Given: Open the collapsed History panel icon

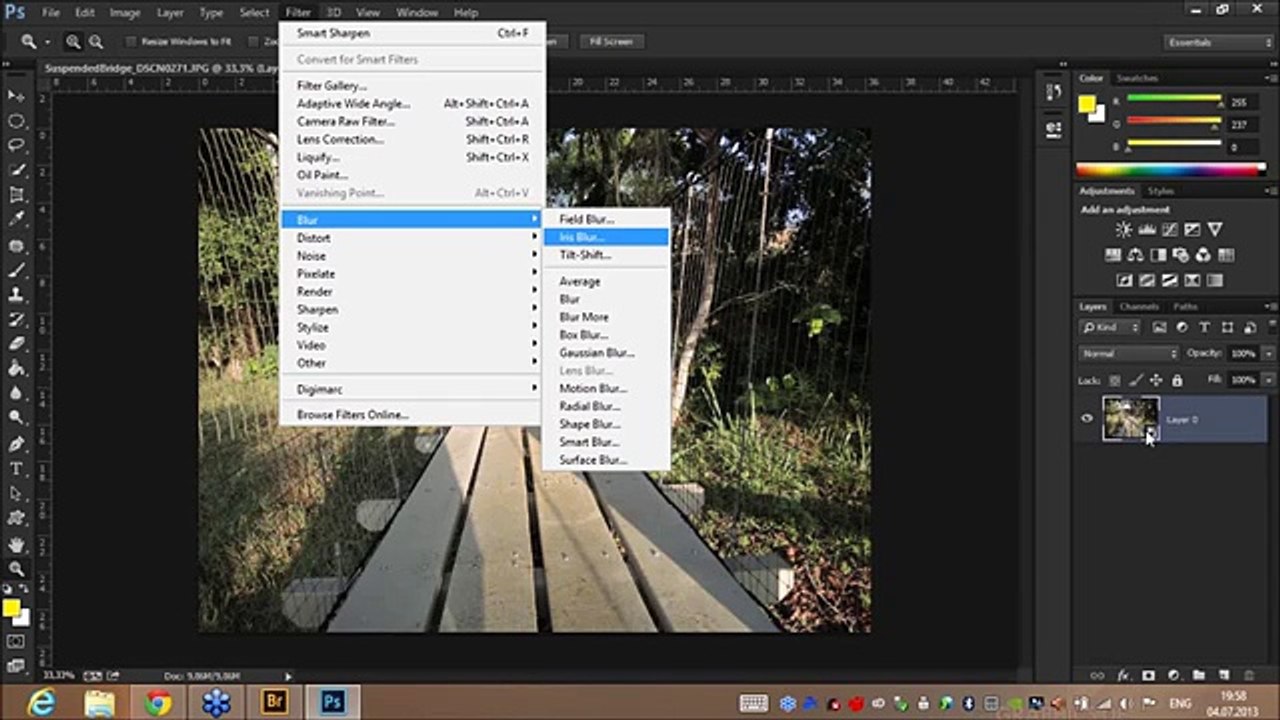Looking at the screenshot, I should pos(1053,93).
